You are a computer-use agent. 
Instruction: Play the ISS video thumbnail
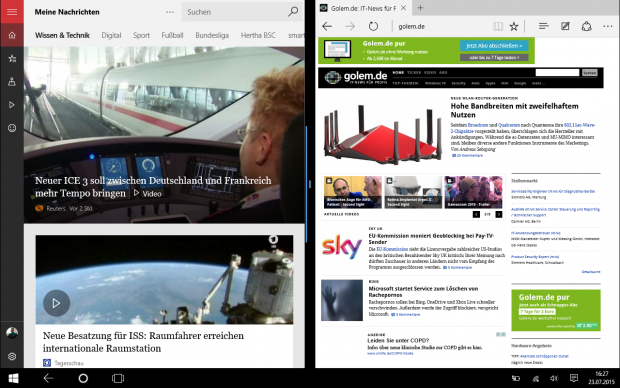pos(56,303)
